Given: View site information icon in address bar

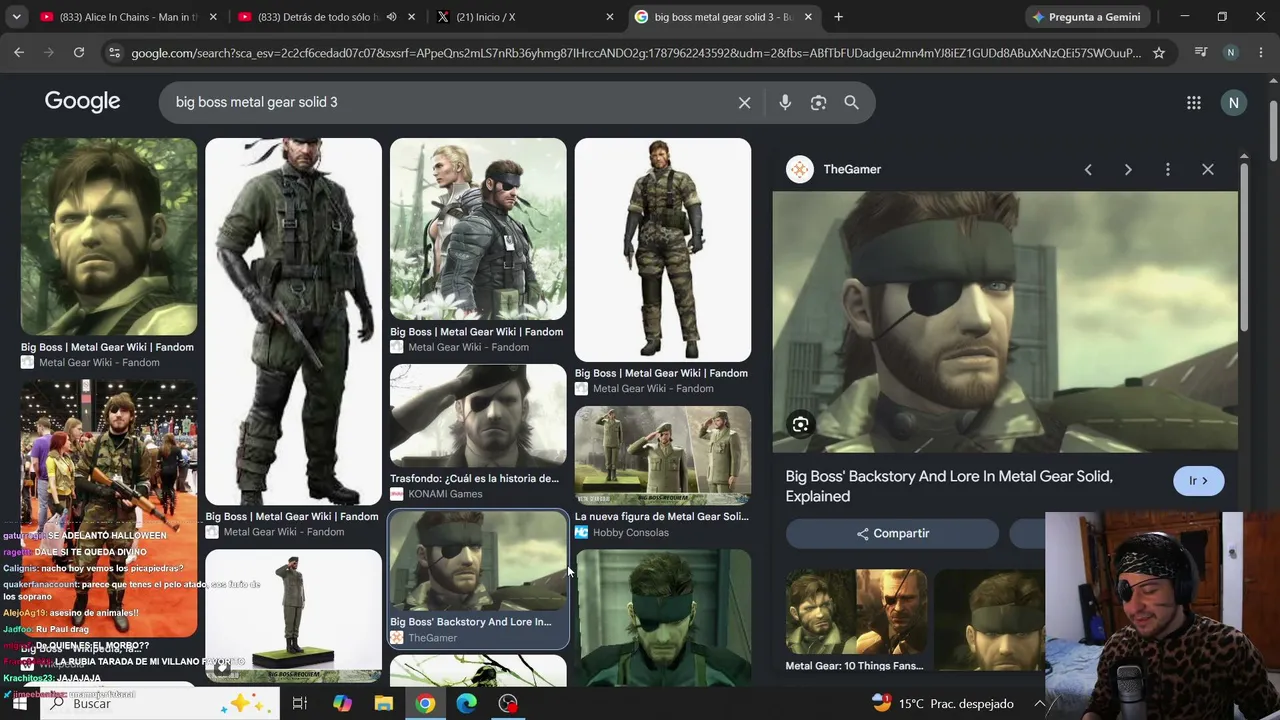Looking at the screenshot, I should coord(114,53).
